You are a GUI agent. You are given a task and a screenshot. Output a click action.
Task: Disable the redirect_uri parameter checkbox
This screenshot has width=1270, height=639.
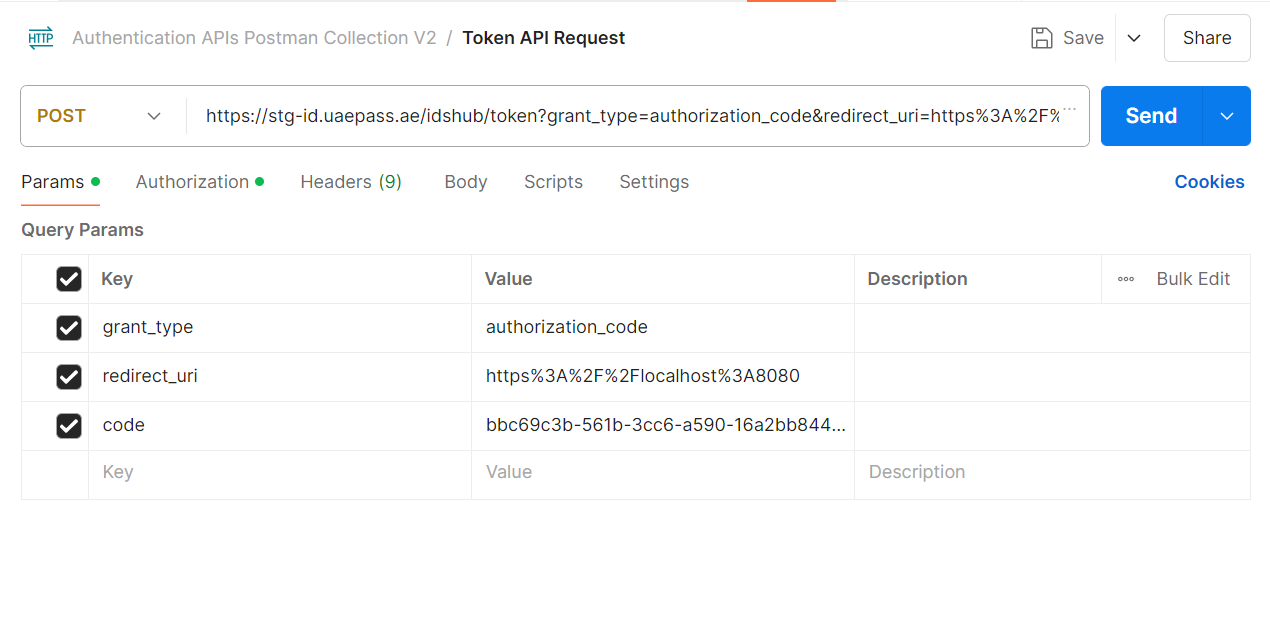tap(69, 376)
